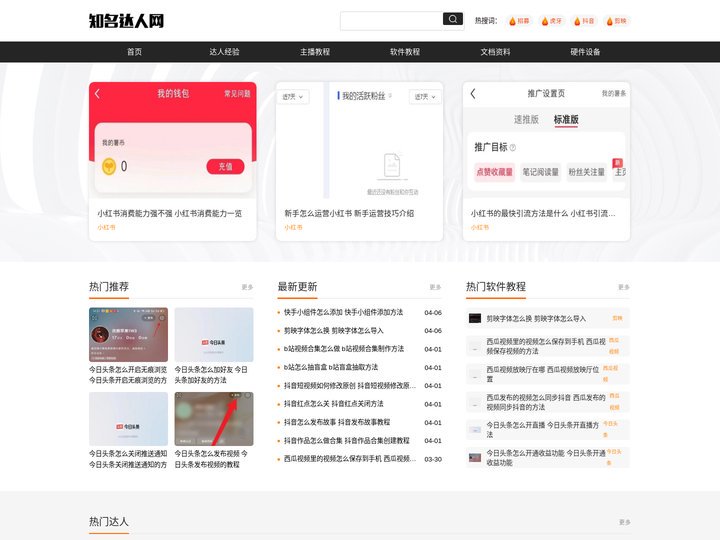
Task: Open article 小红书消费能力强不强
Action: [169, 213]
